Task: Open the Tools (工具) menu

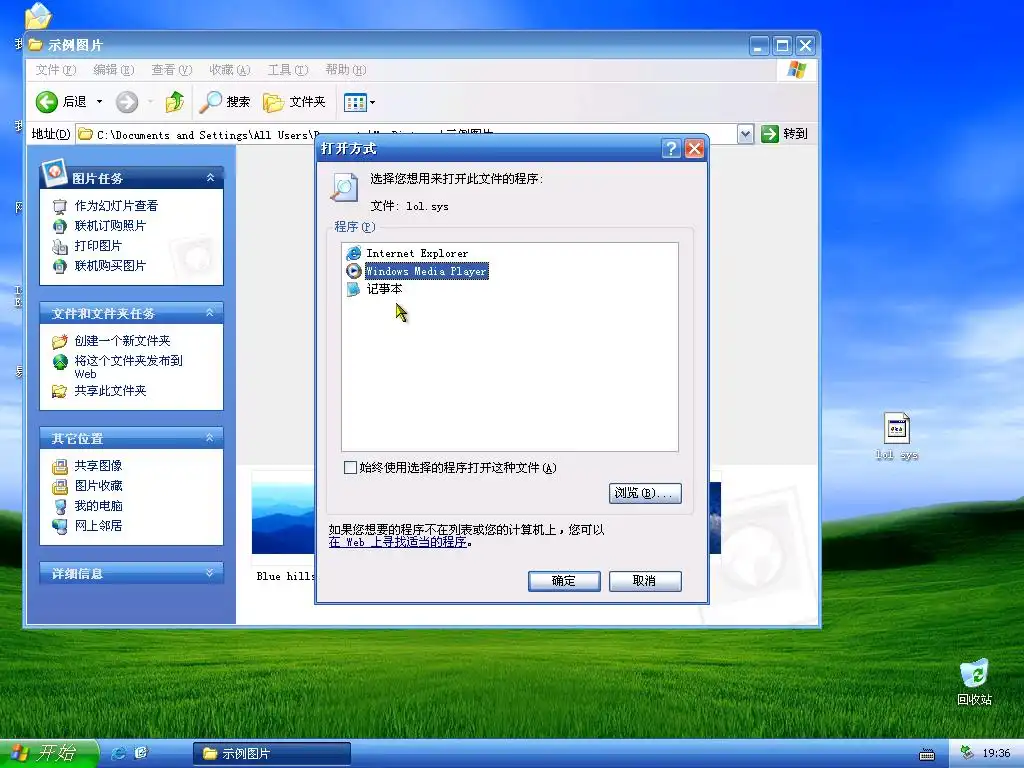Action: tap(288, 70)
